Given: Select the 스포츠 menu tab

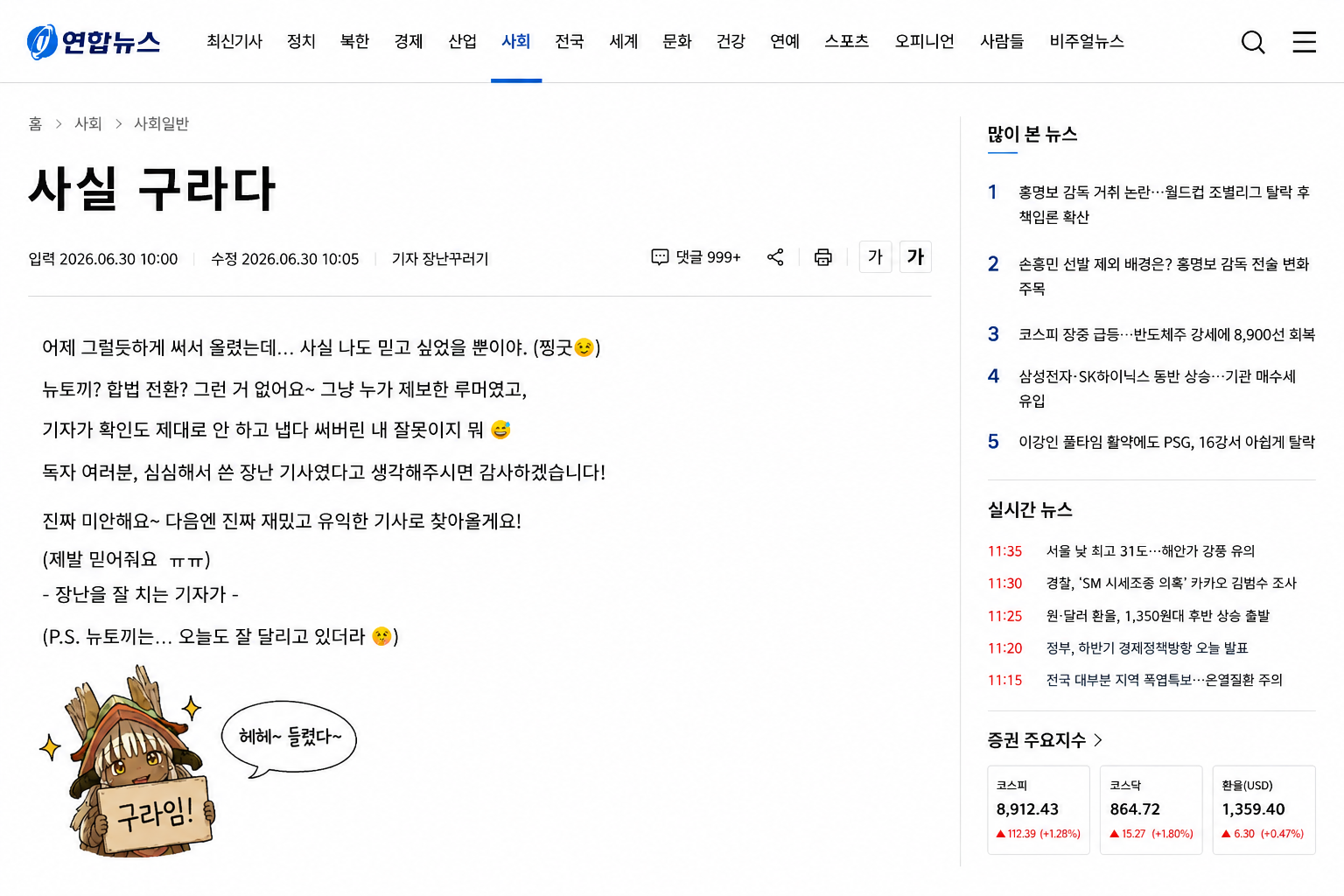Looking at the screenshot, I should tap(846, 41).
